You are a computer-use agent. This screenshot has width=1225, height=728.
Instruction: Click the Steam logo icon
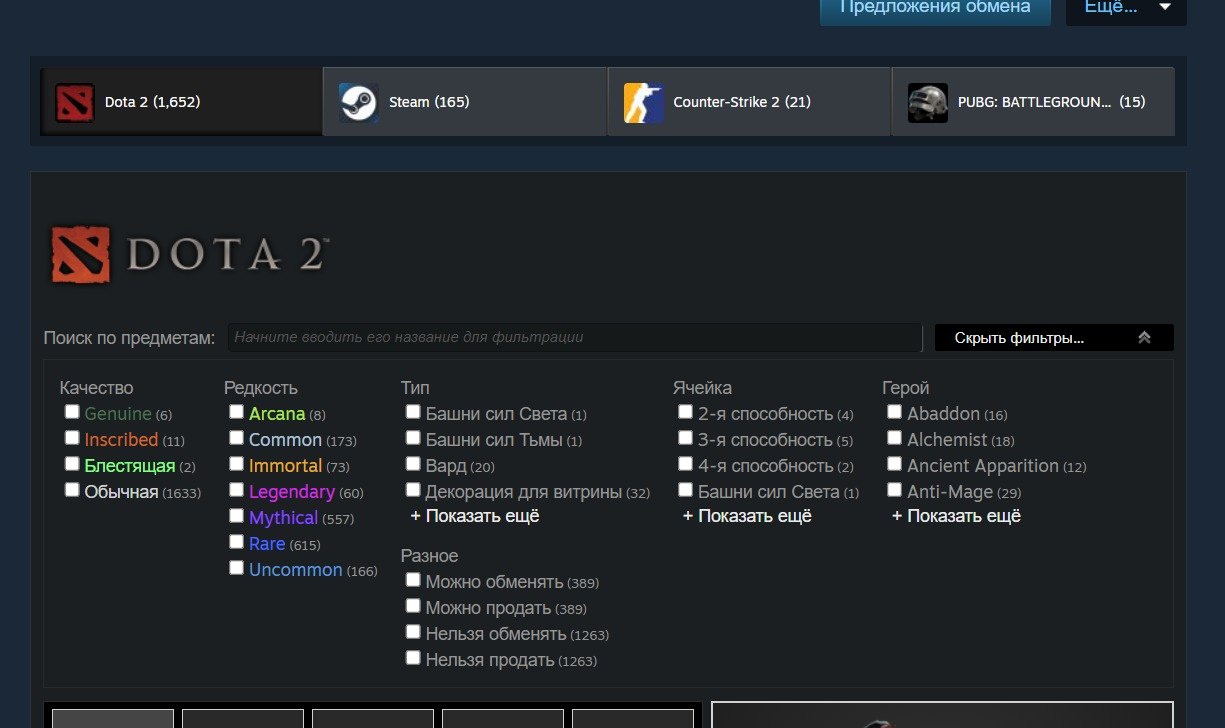point(358,102)
